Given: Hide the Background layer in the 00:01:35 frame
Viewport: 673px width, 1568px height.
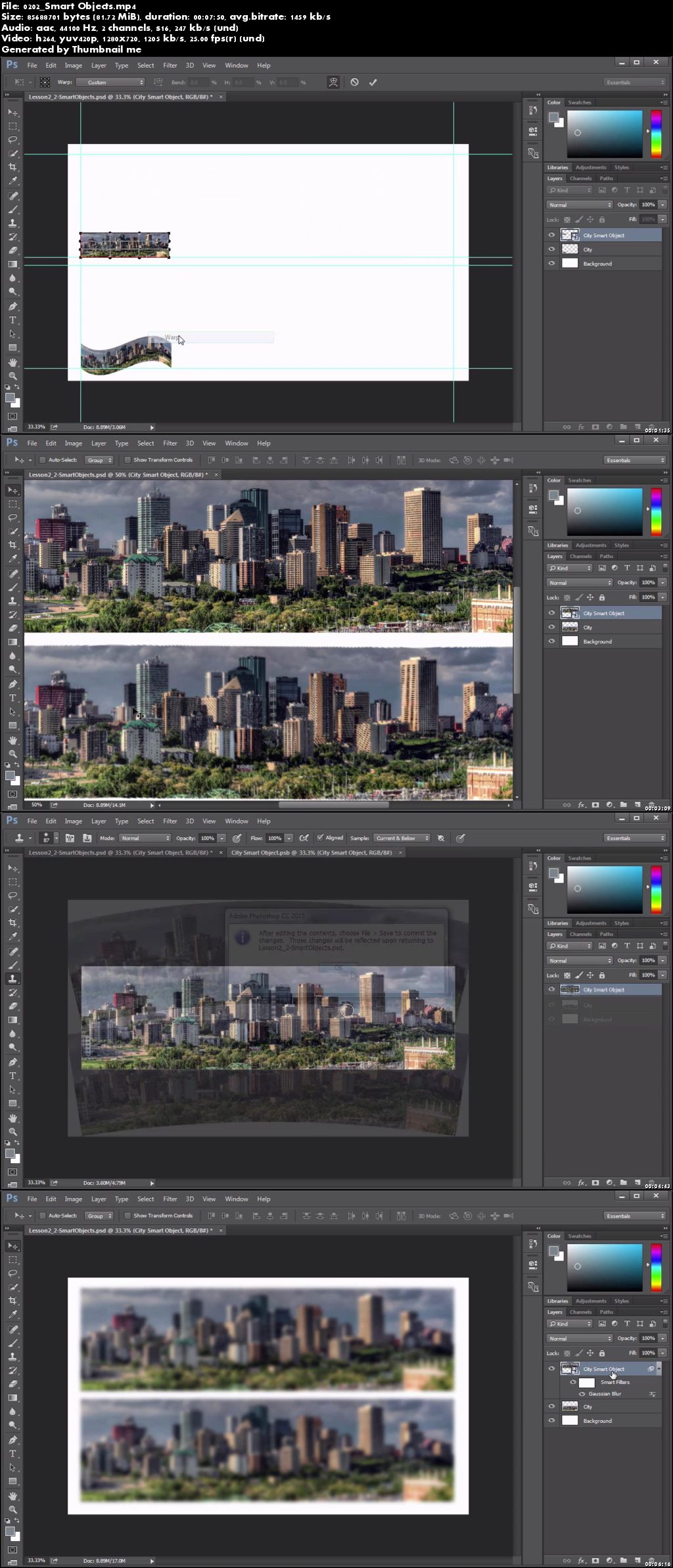Looking at the screenshot, I should [551, 264].
